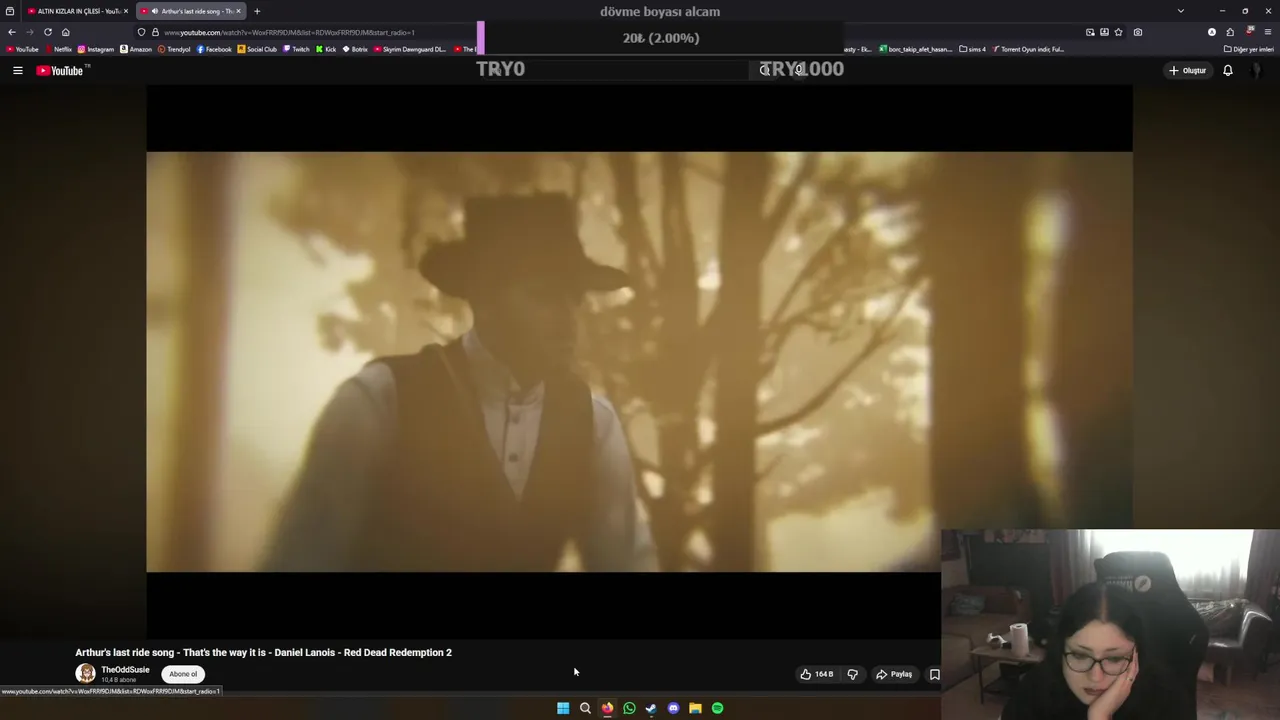This screenshot has width=1280, height=720.
Task: Click the video player to pause
Action: [640, 362]
